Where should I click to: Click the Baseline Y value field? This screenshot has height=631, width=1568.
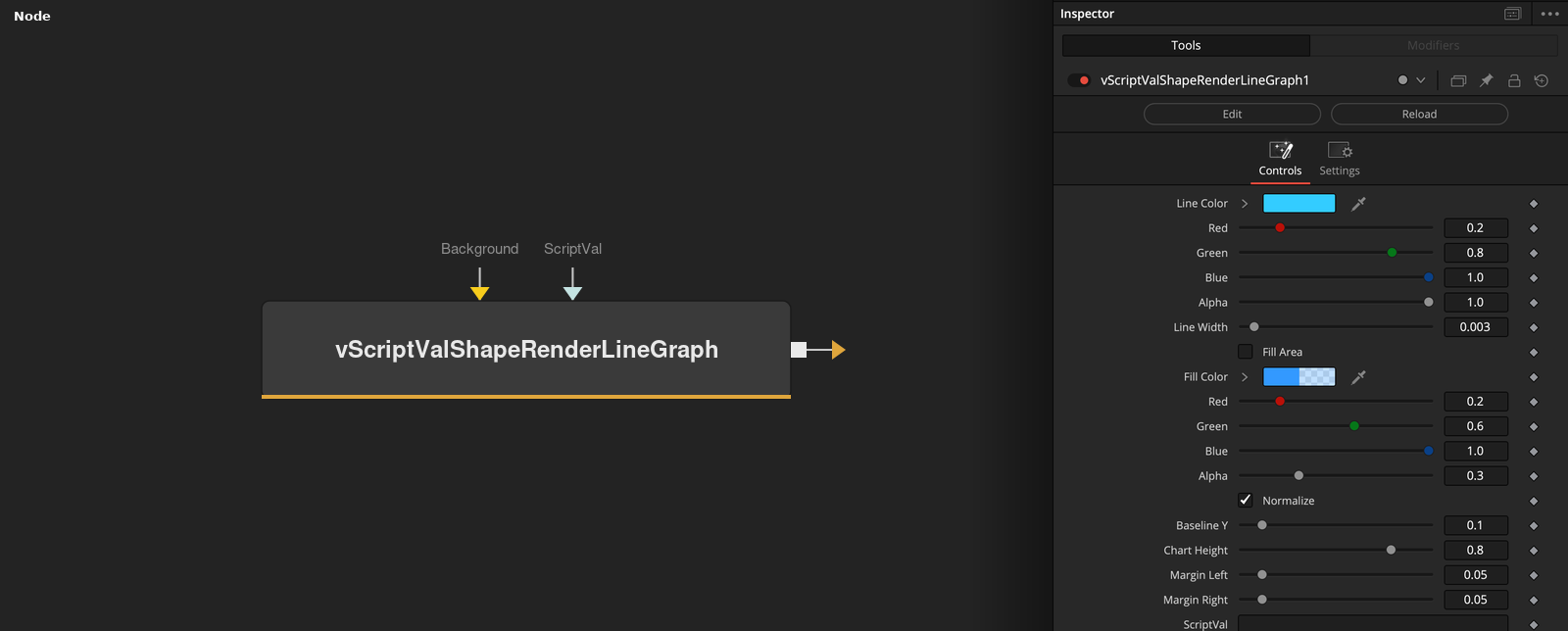[x=1476, y=526]
